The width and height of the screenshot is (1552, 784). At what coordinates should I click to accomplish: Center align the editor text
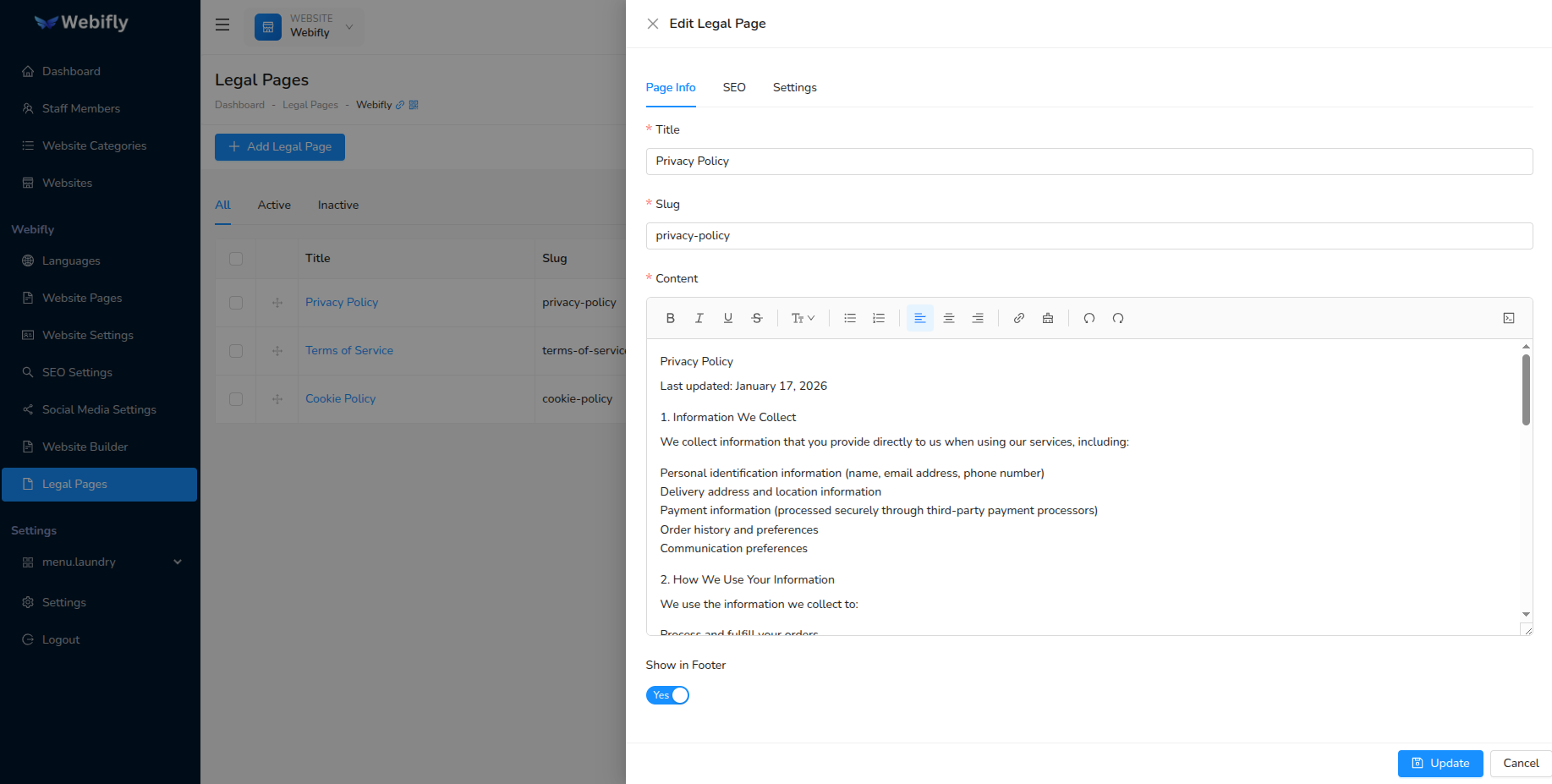pyautogui.click(x=949, y=318)
